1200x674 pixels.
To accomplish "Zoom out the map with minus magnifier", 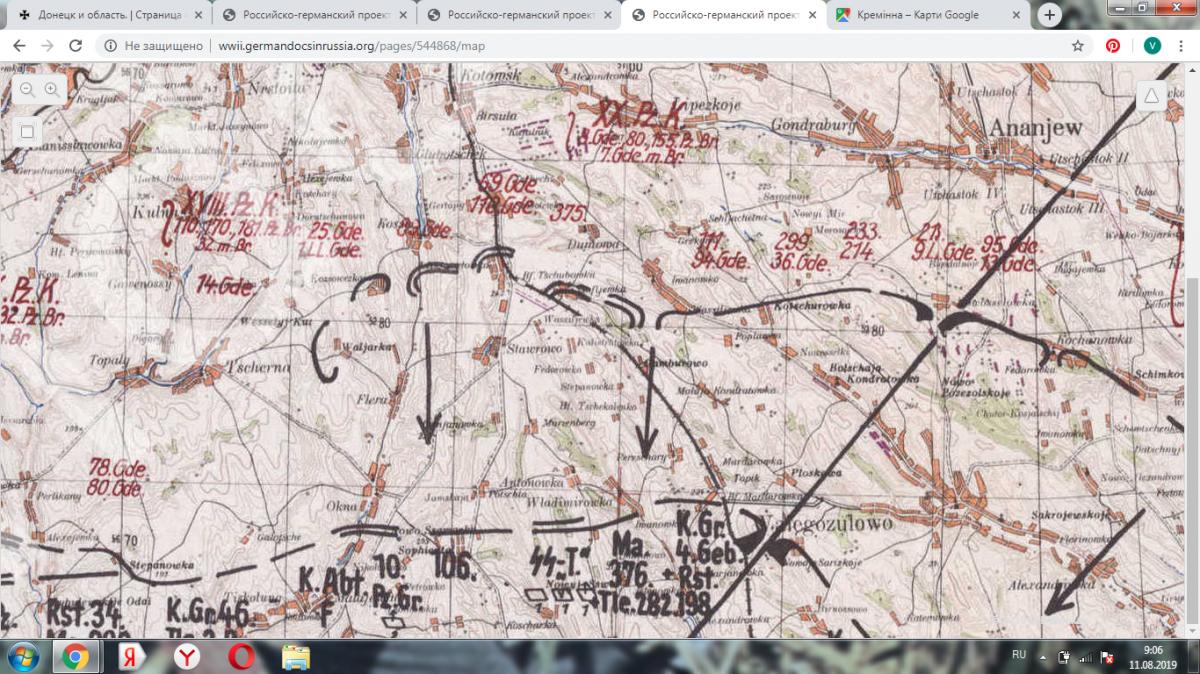I will (x=27, y=89).
